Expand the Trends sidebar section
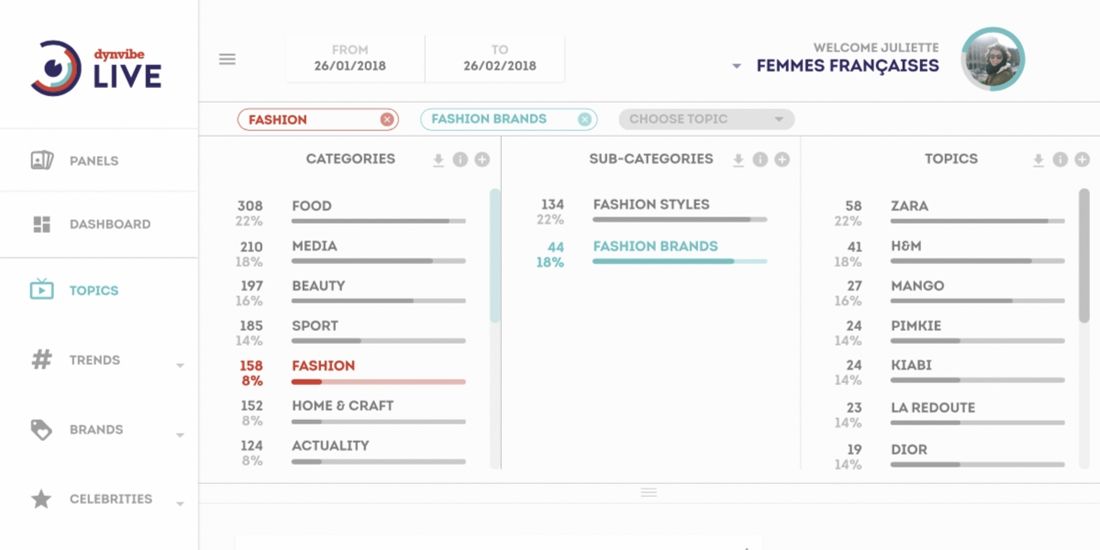 (180, 365)
